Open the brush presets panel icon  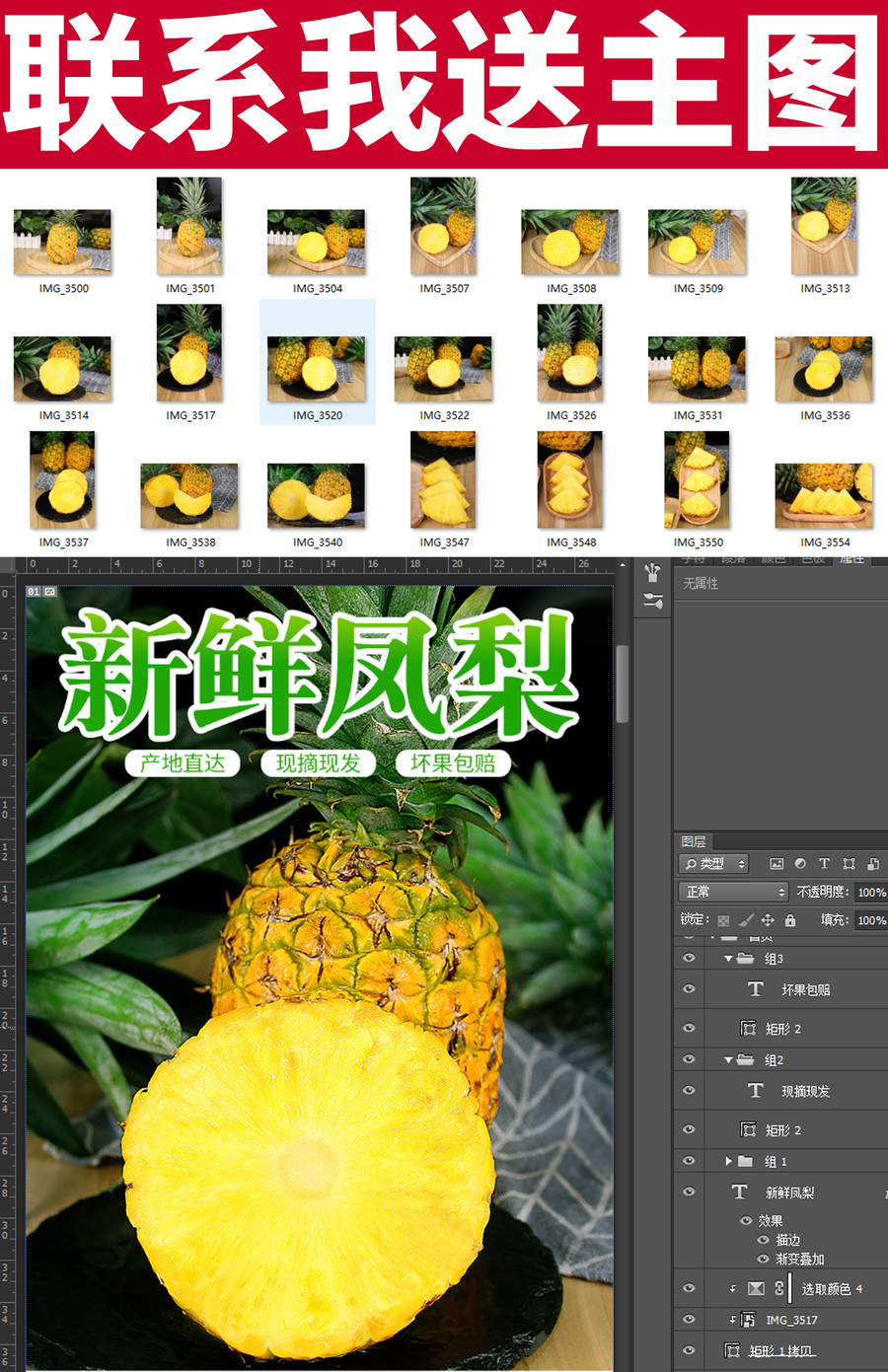tap(652, 574)
